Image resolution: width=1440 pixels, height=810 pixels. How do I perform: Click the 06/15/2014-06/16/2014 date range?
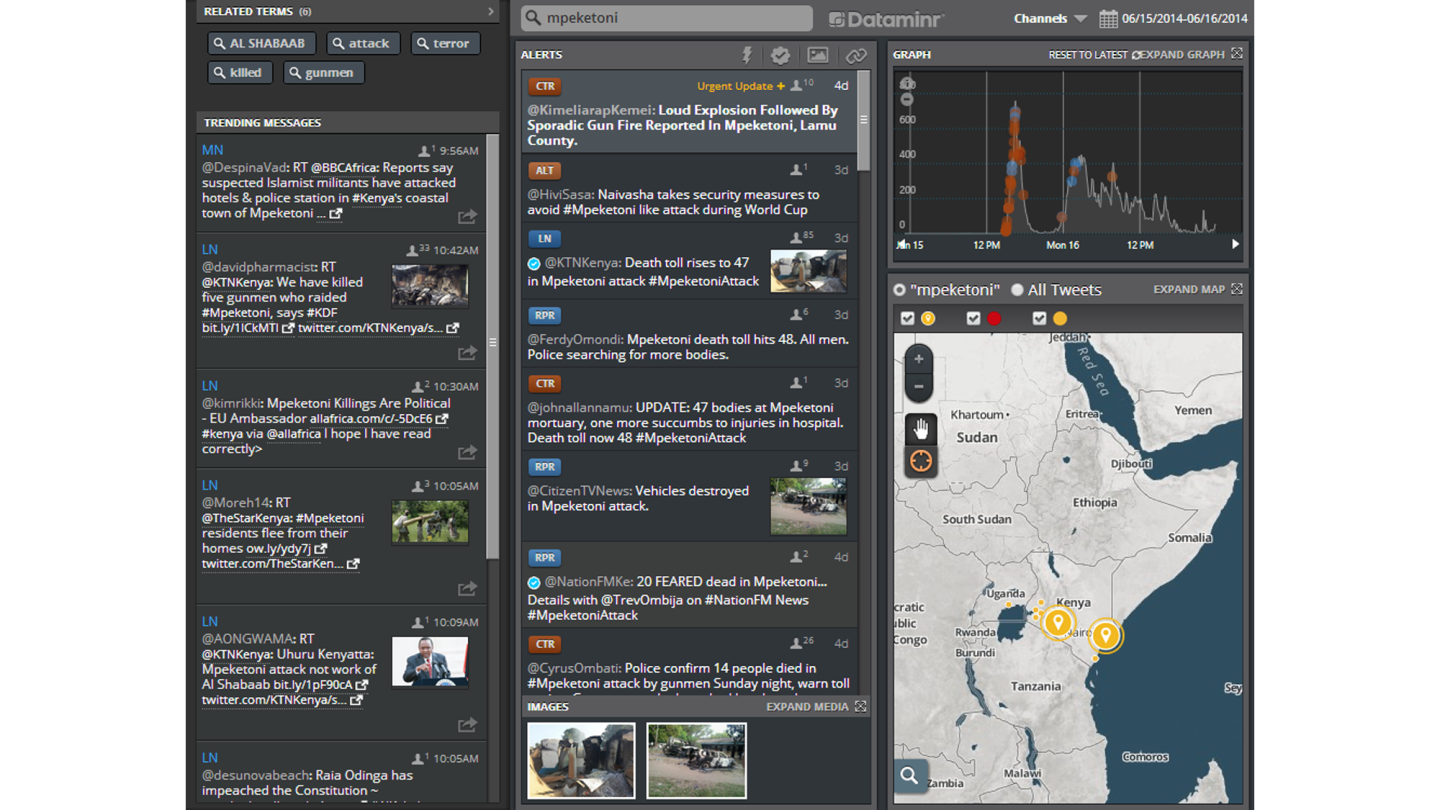pos(1185,18)
